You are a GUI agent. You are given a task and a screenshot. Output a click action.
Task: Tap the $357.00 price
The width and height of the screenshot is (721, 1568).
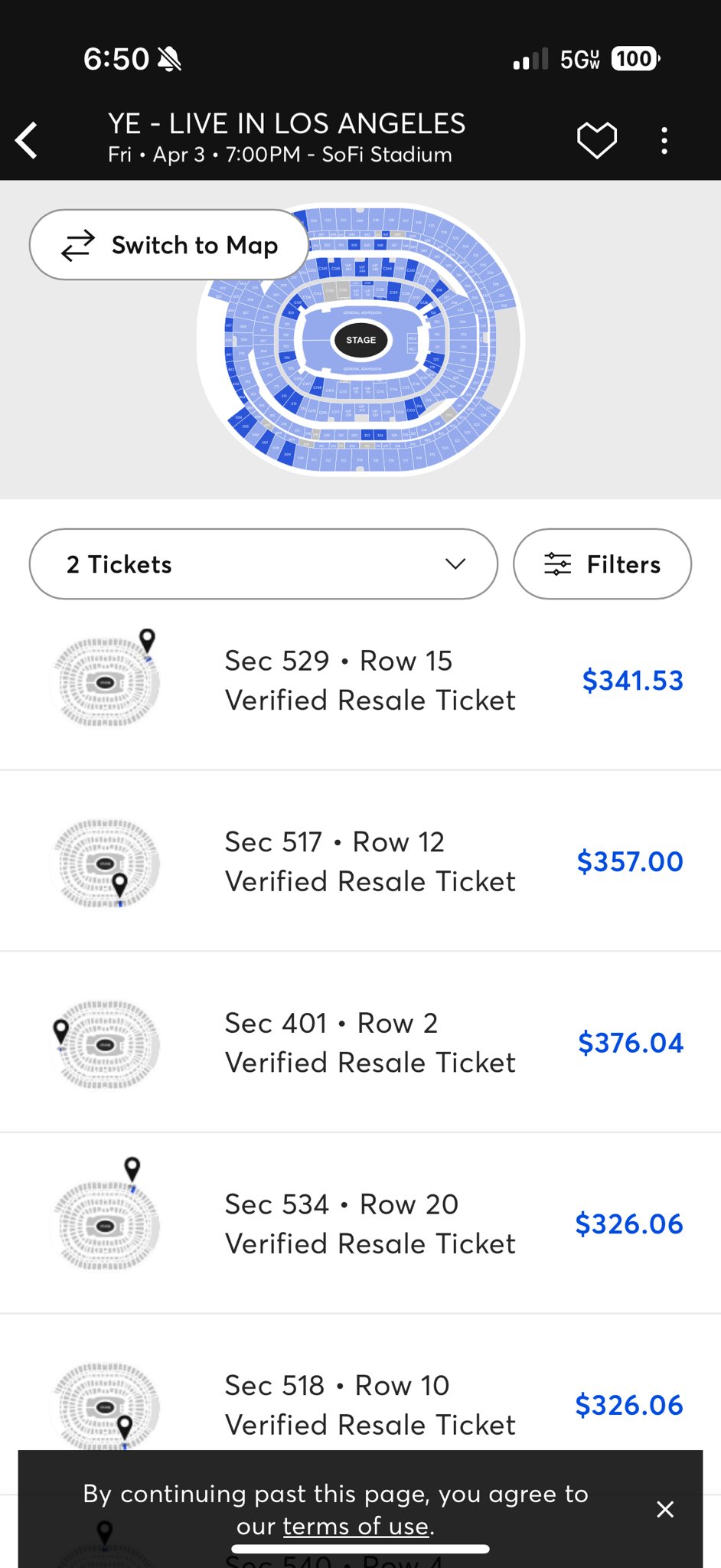pos(629,862)
